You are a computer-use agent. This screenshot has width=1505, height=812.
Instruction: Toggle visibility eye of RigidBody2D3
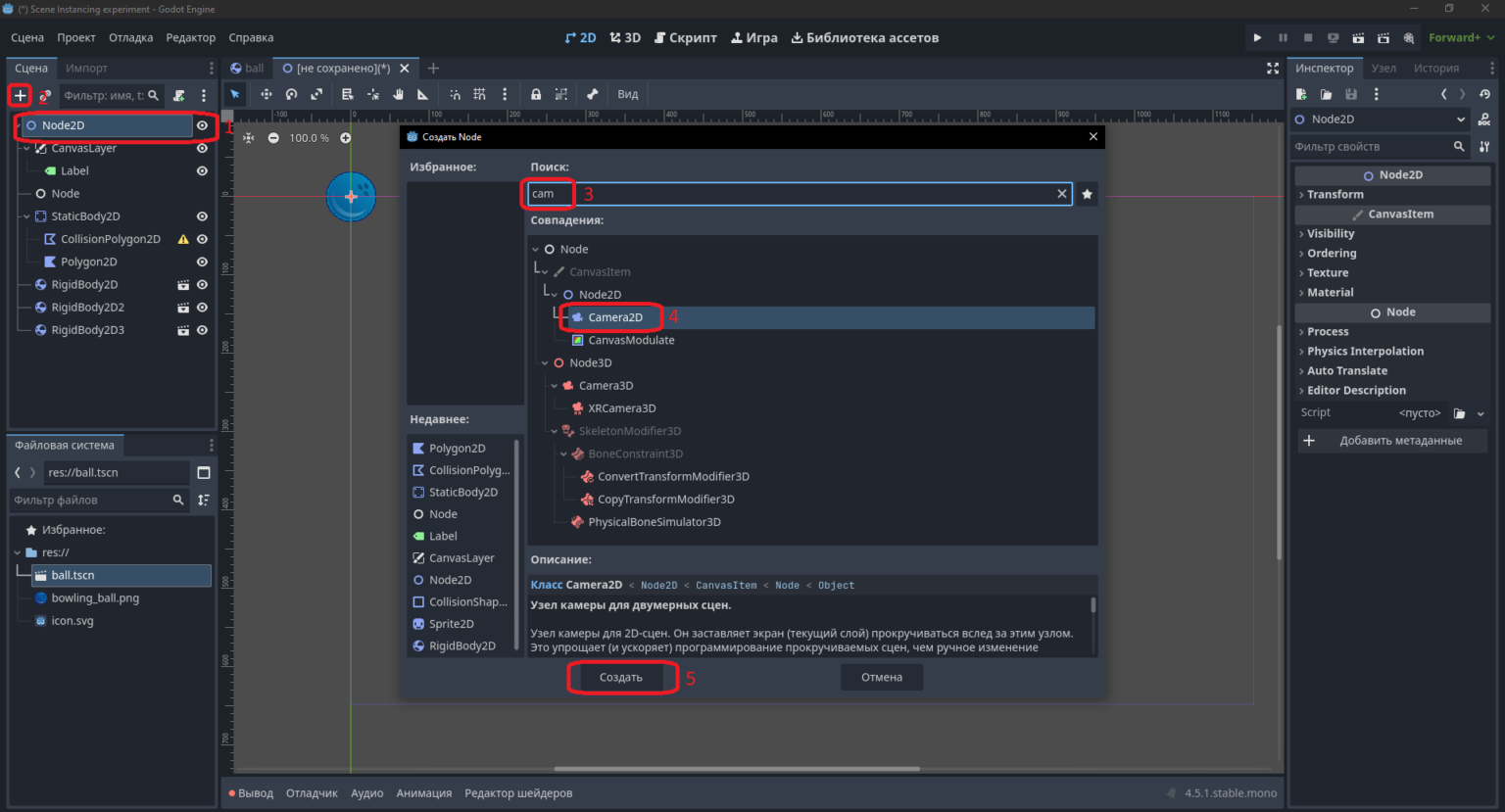202,330
